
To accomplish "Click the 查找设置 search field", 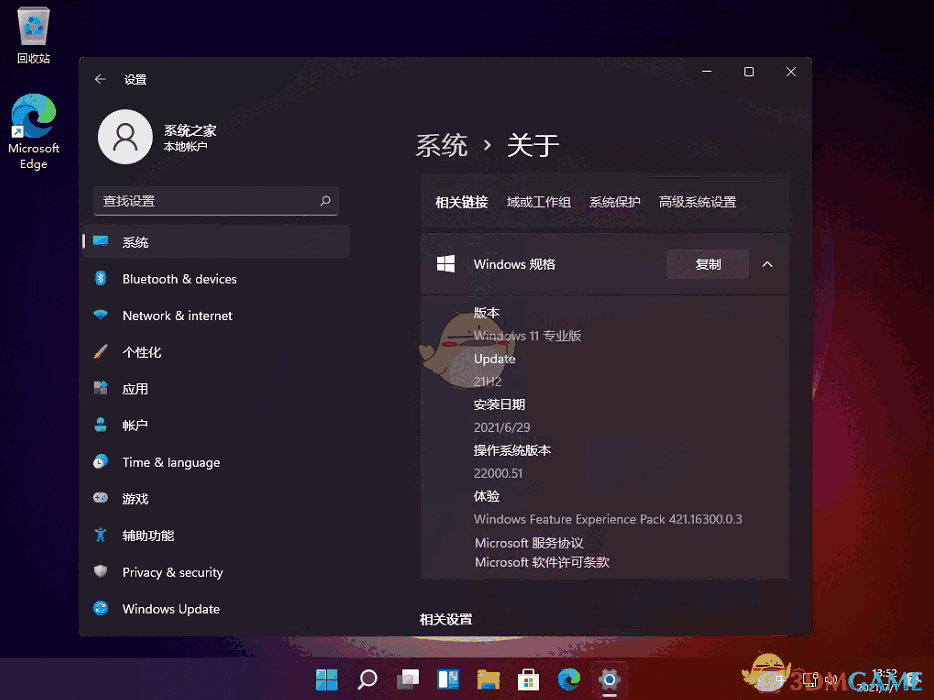I will coord(216,201).
